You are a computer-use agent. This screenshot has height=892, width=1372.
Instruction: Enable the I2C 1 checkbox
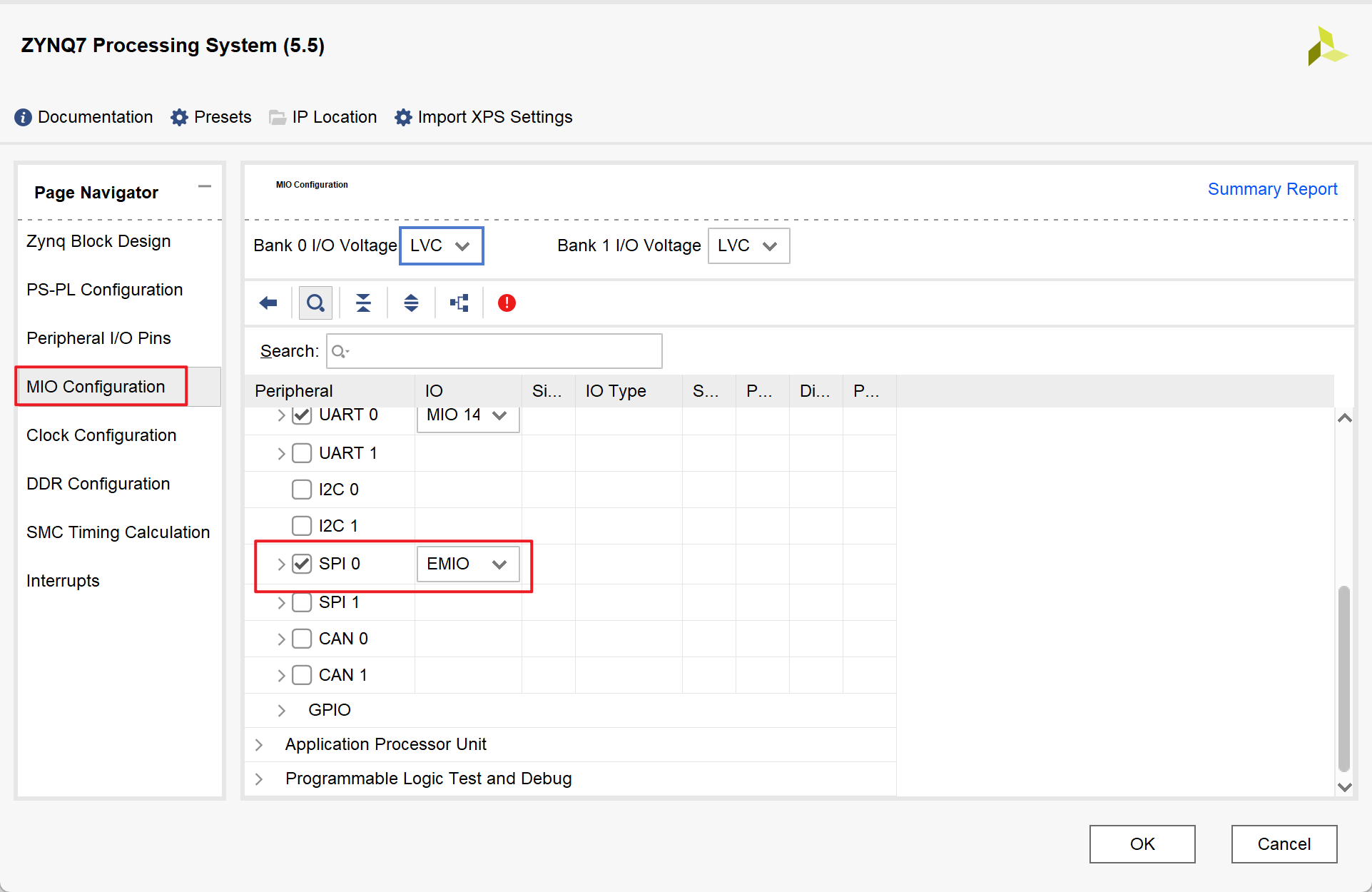click(x=302, y=526)
